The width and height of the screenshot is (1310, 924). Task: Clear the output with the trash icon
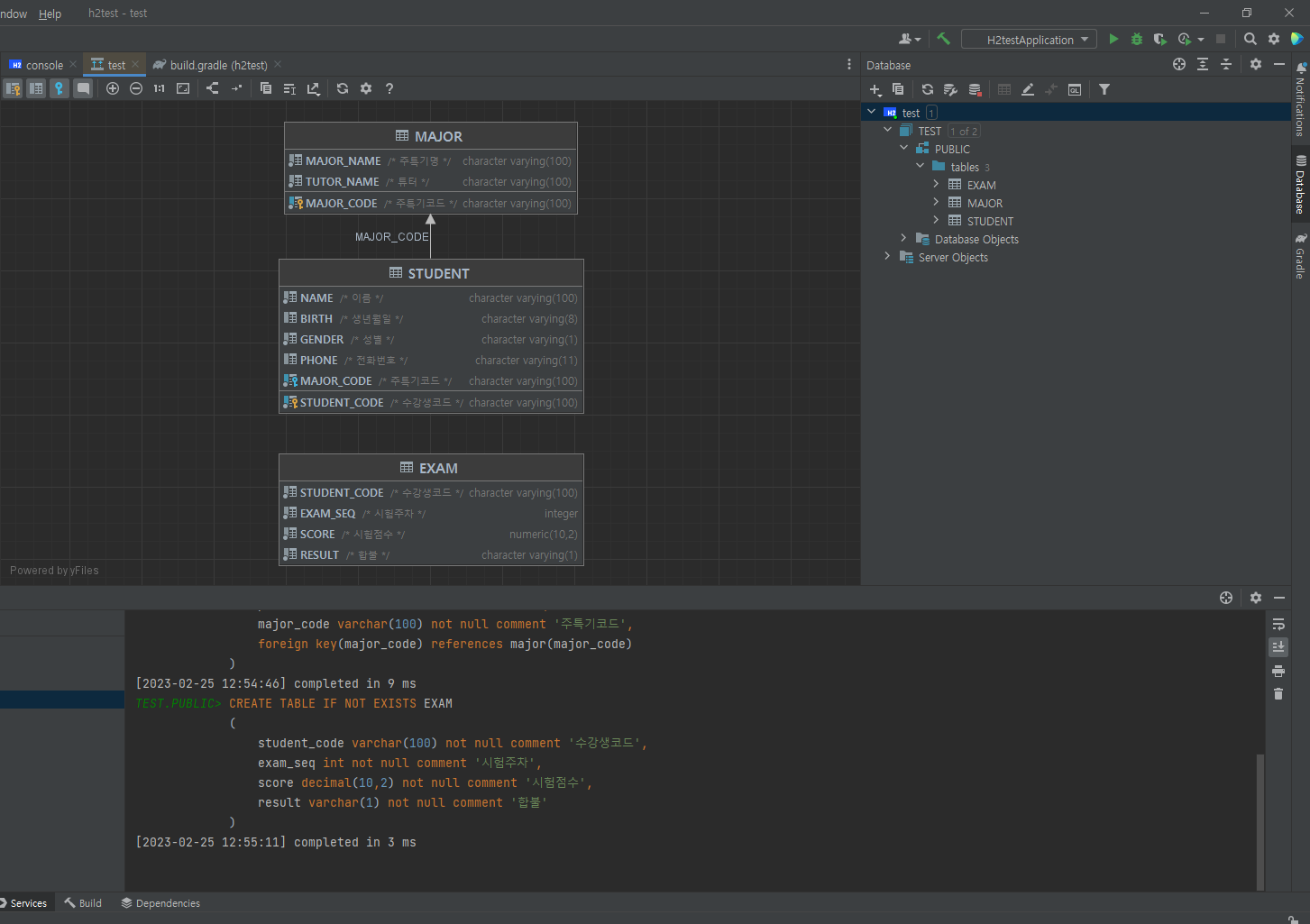(1278, 694)
